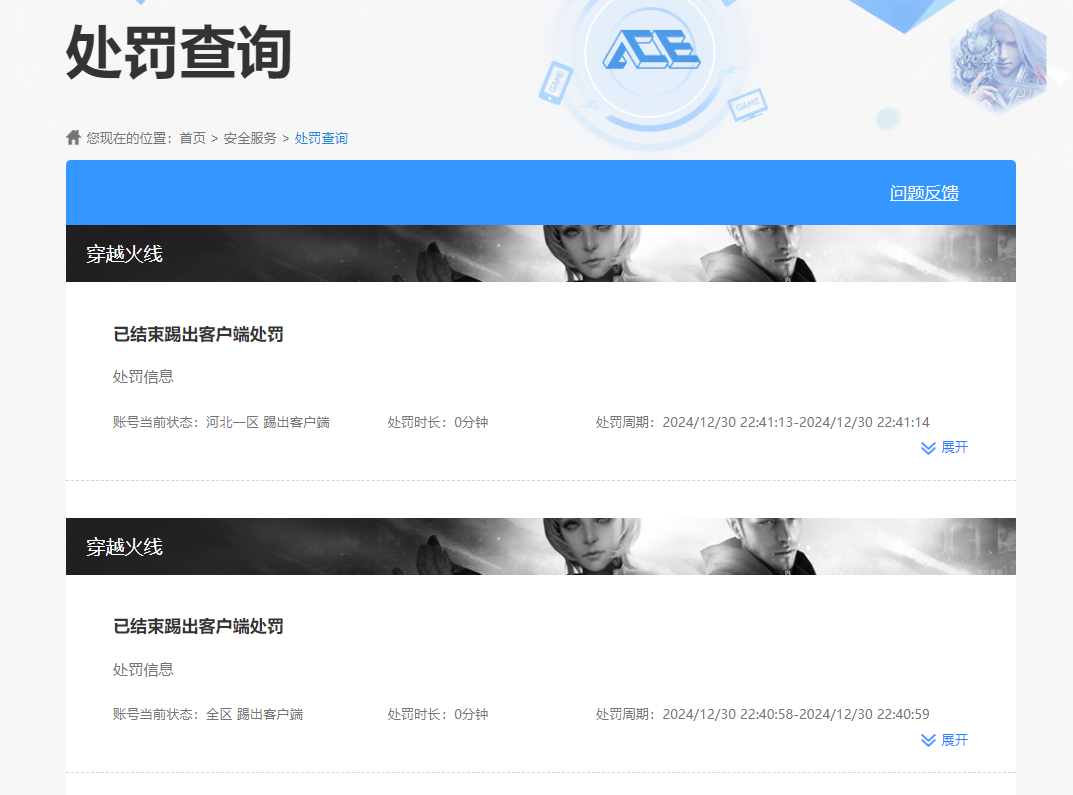Click 处罚时长 0分钟 in the 全区 record
The image size is (1073, 795).
[438, 714]
